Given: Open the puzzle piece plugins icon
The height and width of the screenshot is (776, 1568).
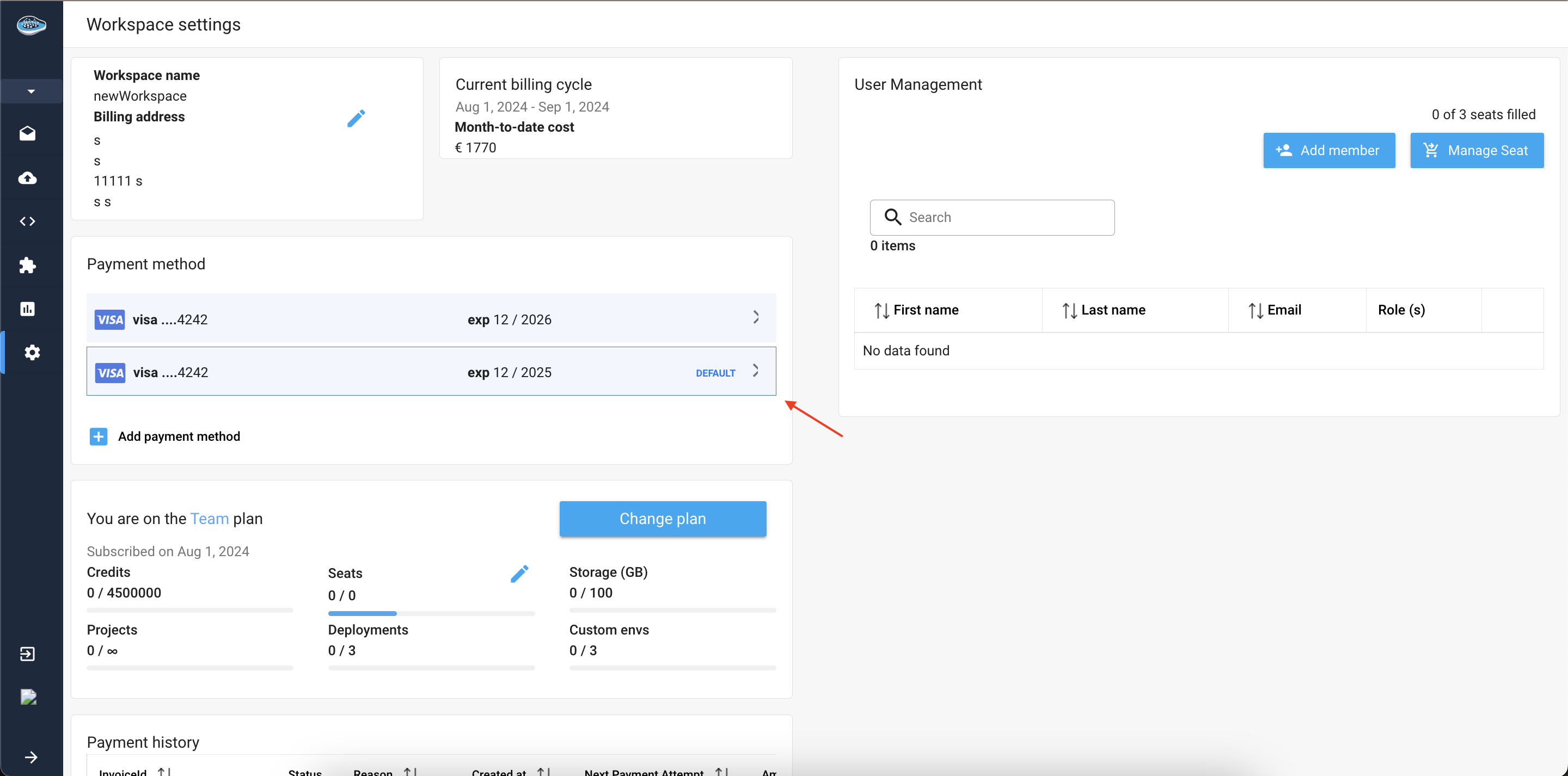Looking at the screenshot, I should point(27,265).
